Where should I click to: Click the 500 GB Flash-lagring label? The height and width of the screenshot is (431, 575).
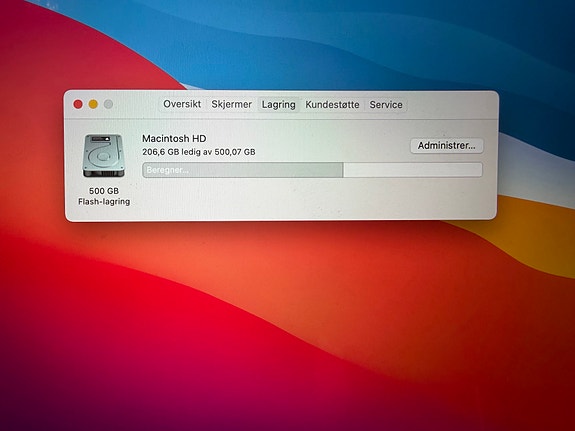coord(104,196)
